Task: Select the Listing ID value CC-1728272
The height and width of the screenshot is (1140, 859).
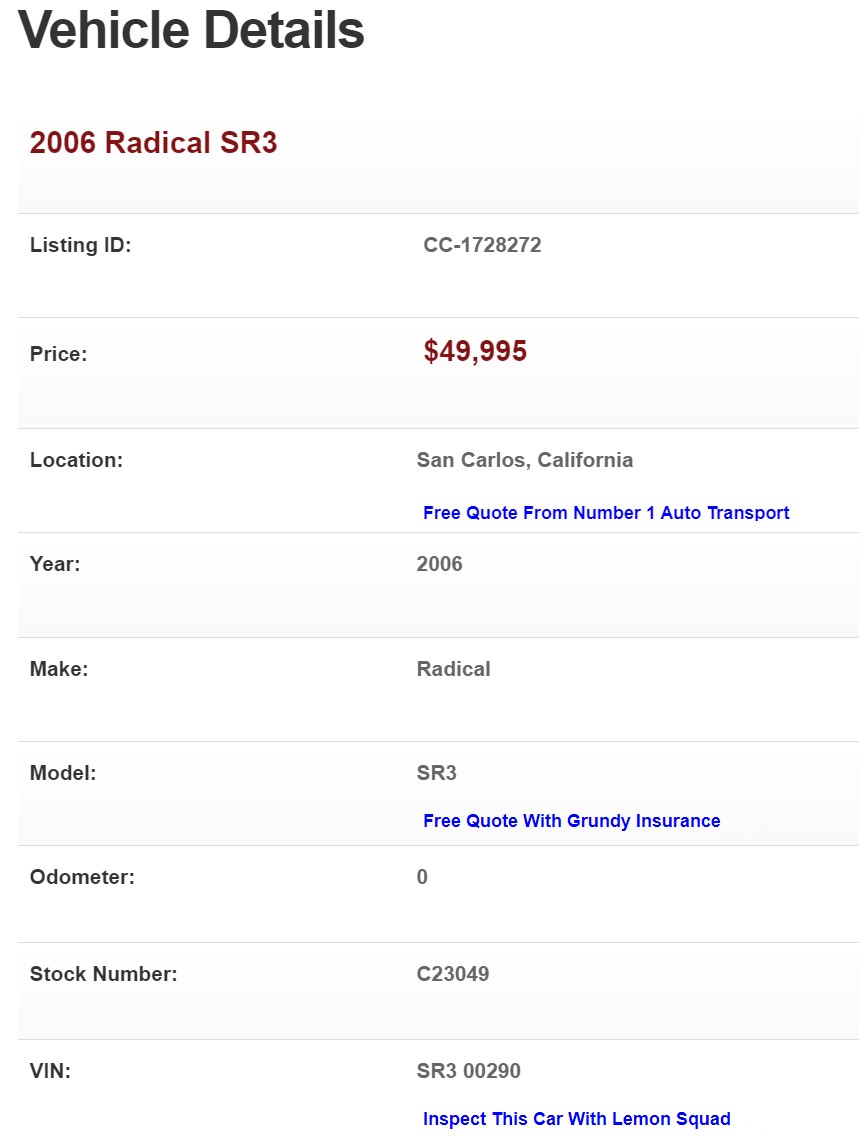Action: 482,245
